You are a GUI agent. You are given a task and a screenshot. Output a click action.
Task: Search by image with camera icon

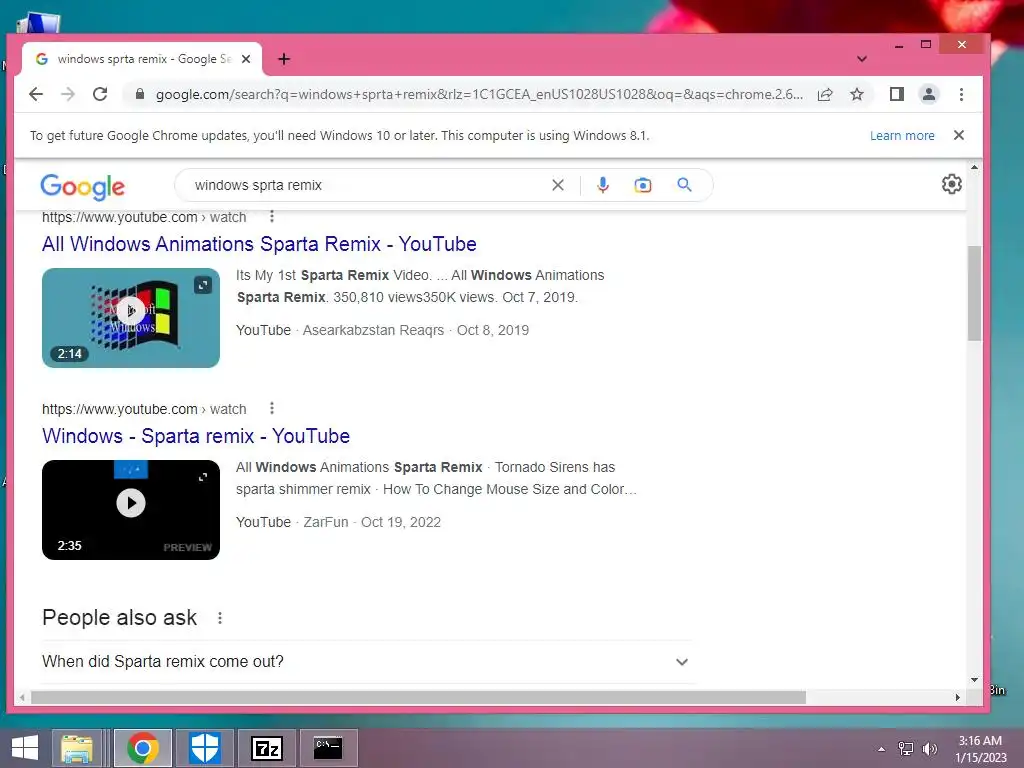tap(643, 185)
